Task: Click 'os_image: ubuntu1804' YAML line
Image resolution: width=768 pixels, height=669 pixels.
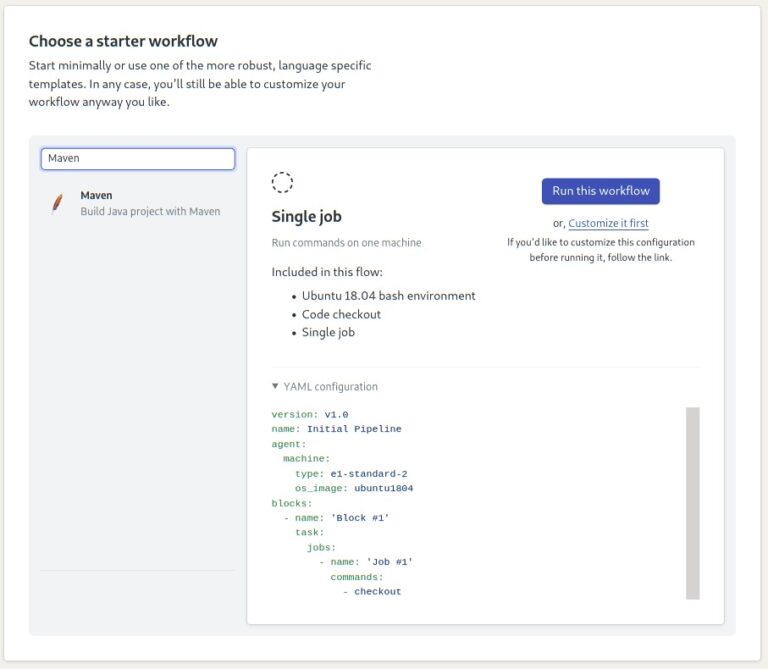Action: [354, 488]
